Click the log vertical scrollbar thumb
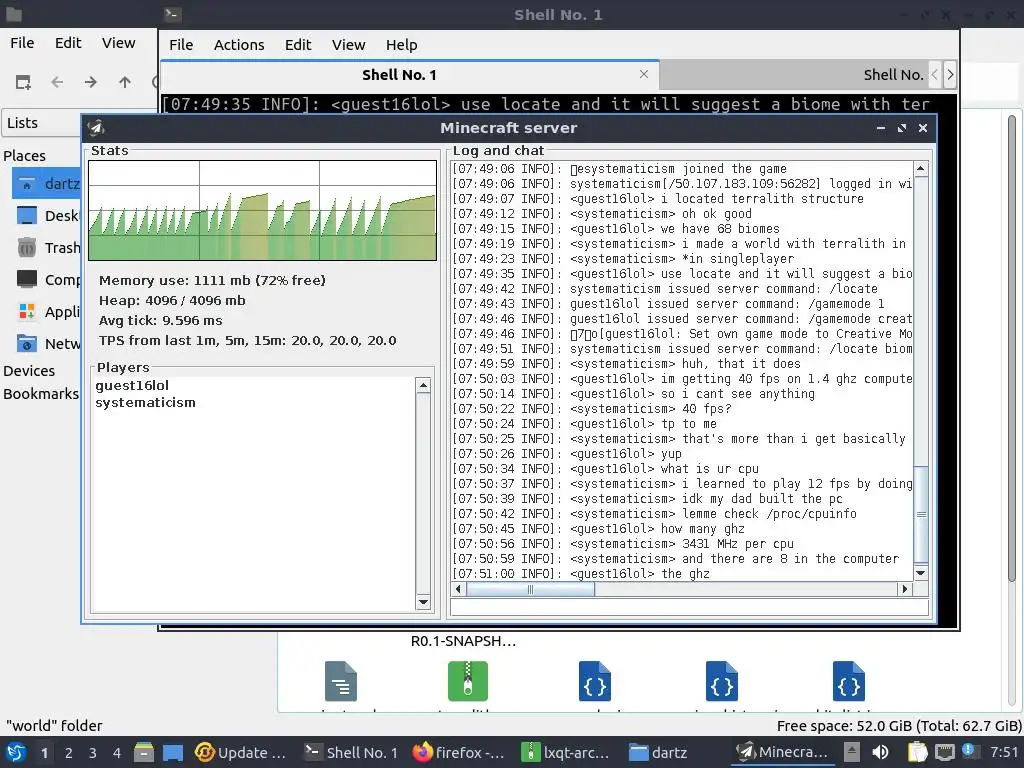The image size is (1024, 768). click(x=921, y=515)
